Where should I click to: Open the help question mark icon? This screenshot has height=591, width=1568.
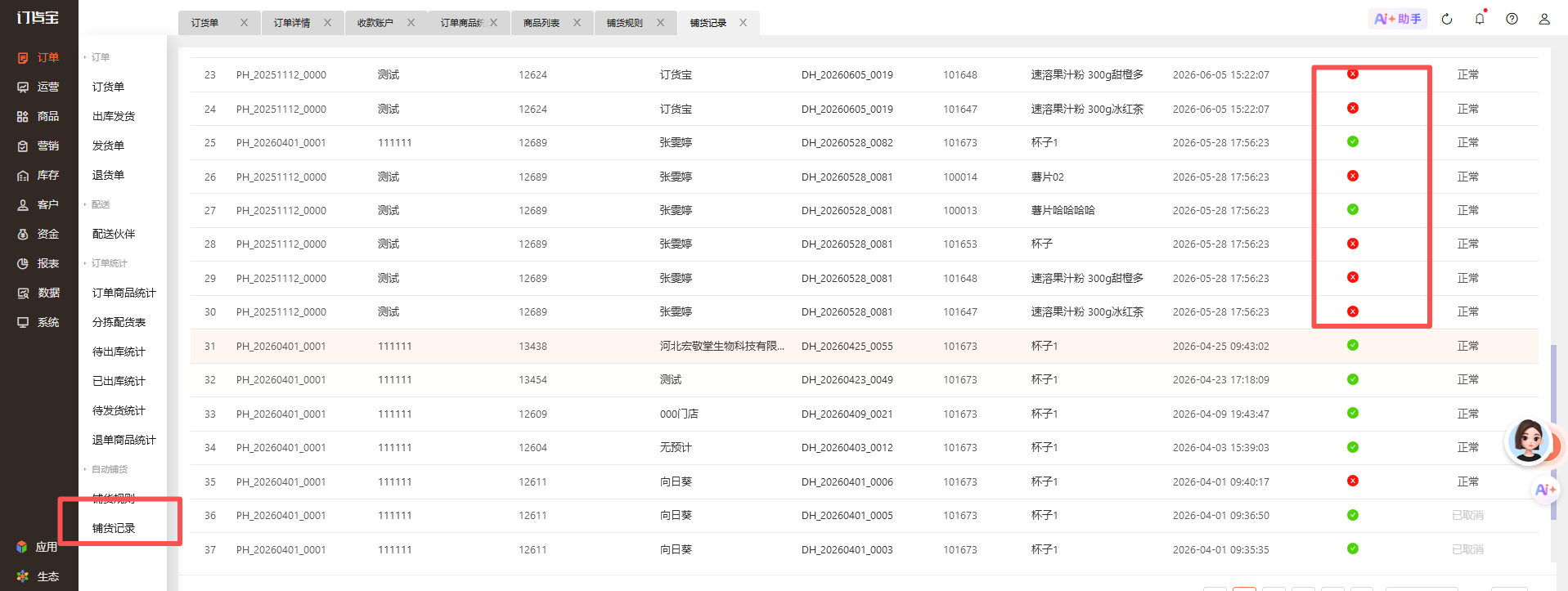pos(1512,19)
